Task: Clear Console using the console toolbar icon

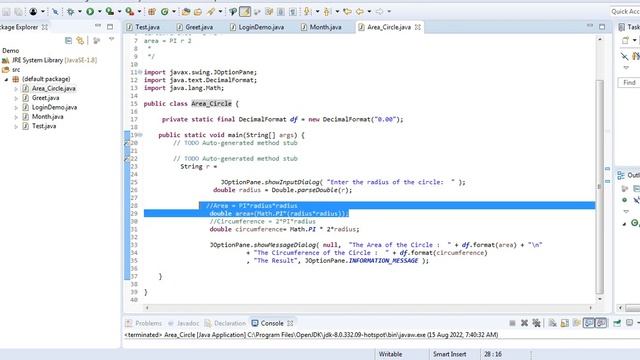Action: click(552, 323)
